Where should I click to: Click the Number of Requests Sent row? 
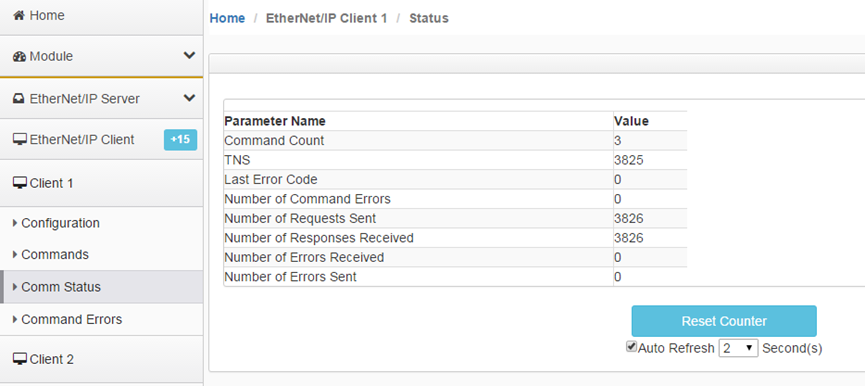(x=455, y=218)
